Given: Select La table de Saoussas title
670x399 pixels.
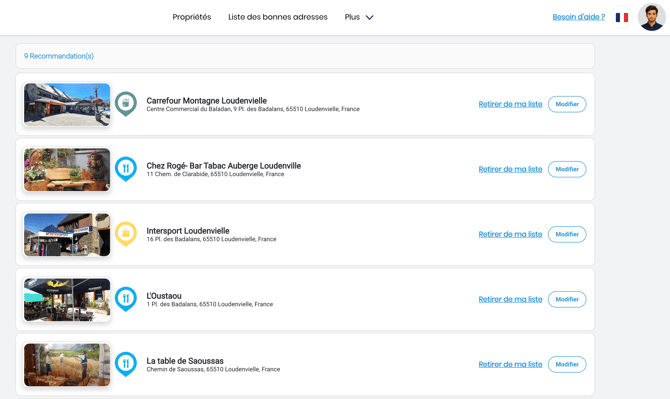Looking at the screenshot, I should coord(185,361).
